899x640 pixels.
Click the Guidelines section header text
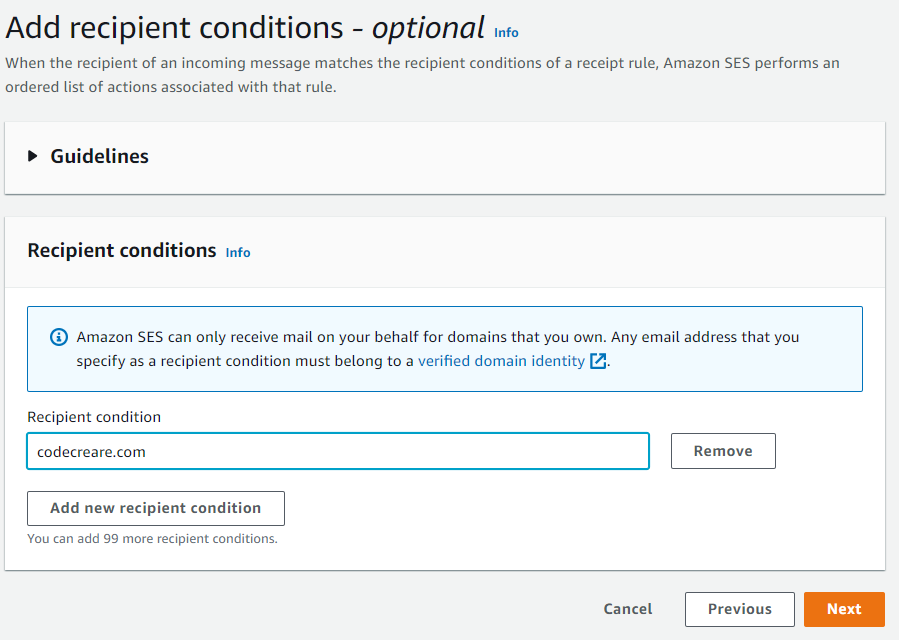99,156
